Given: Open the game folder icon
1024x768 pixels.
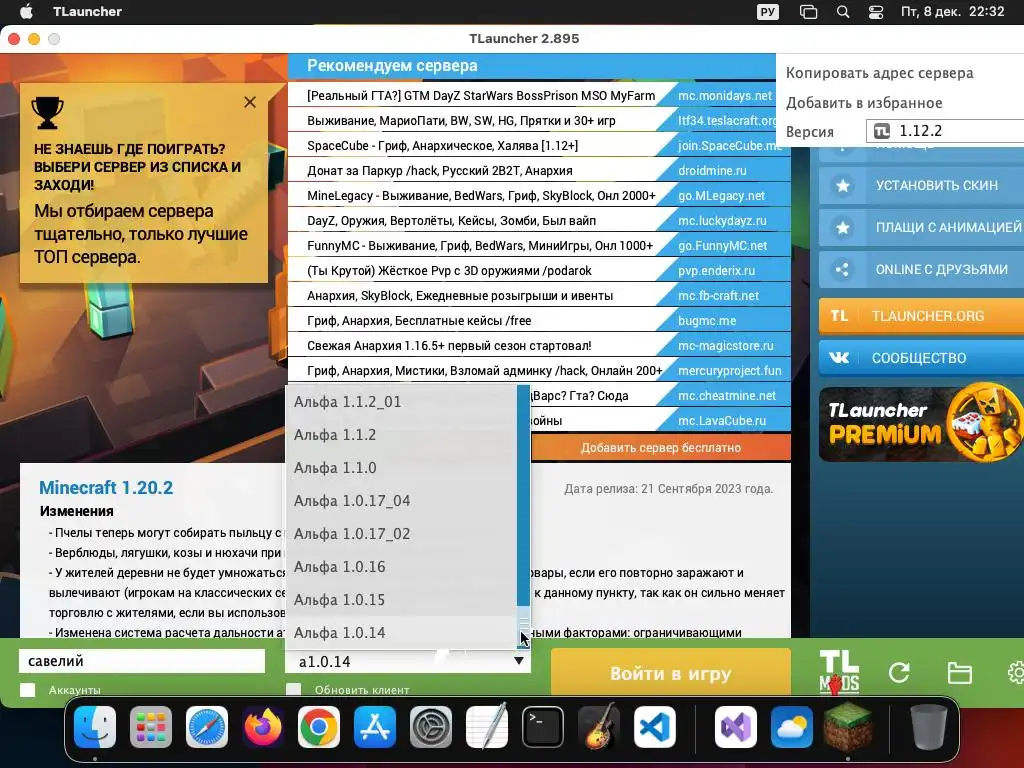Looking at the screenshot, I should pyautogui.click(x=959, y=673).
